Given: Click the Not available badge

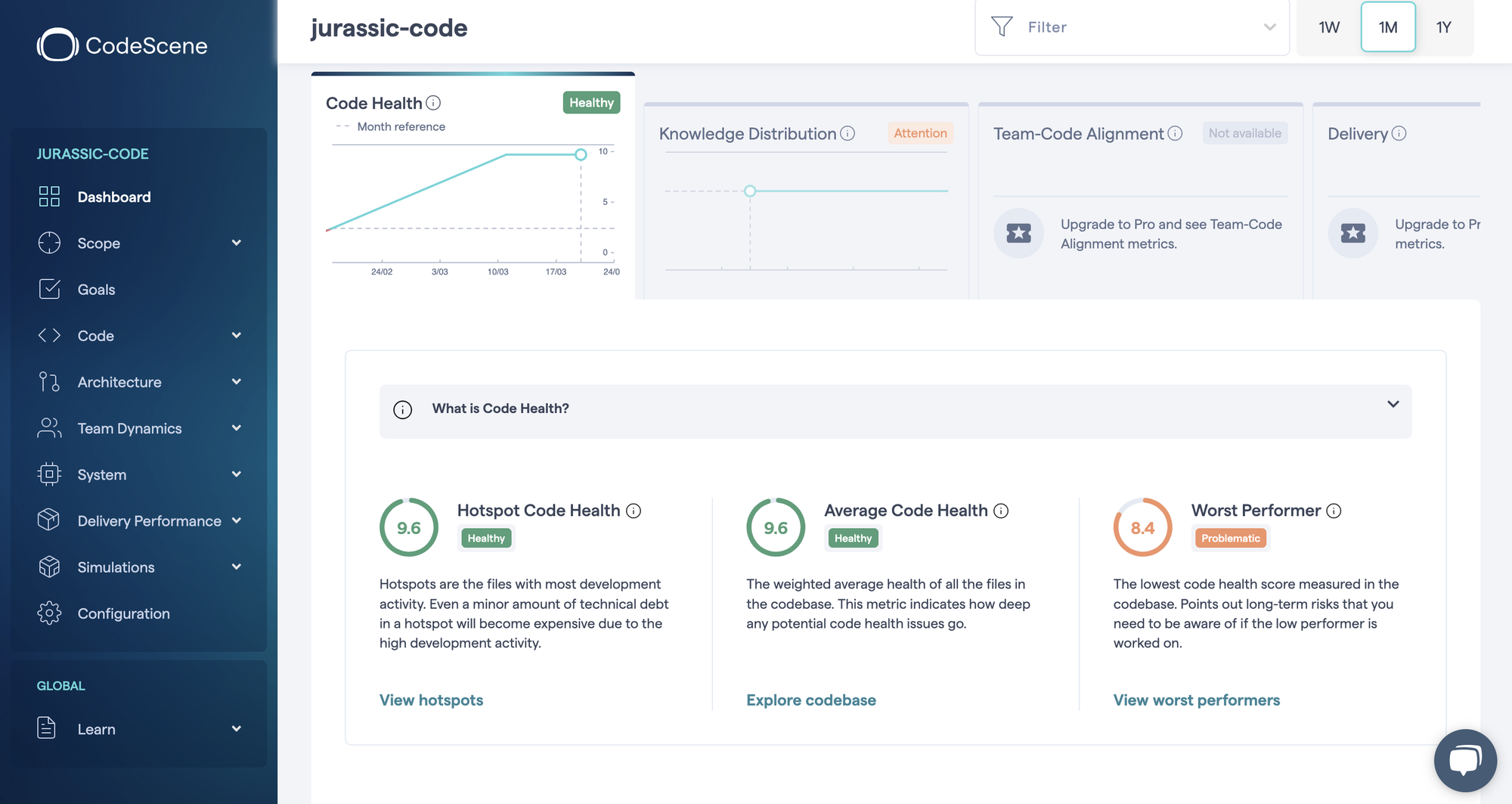Looking at the screenshot, I should [x=1245, y=133].
